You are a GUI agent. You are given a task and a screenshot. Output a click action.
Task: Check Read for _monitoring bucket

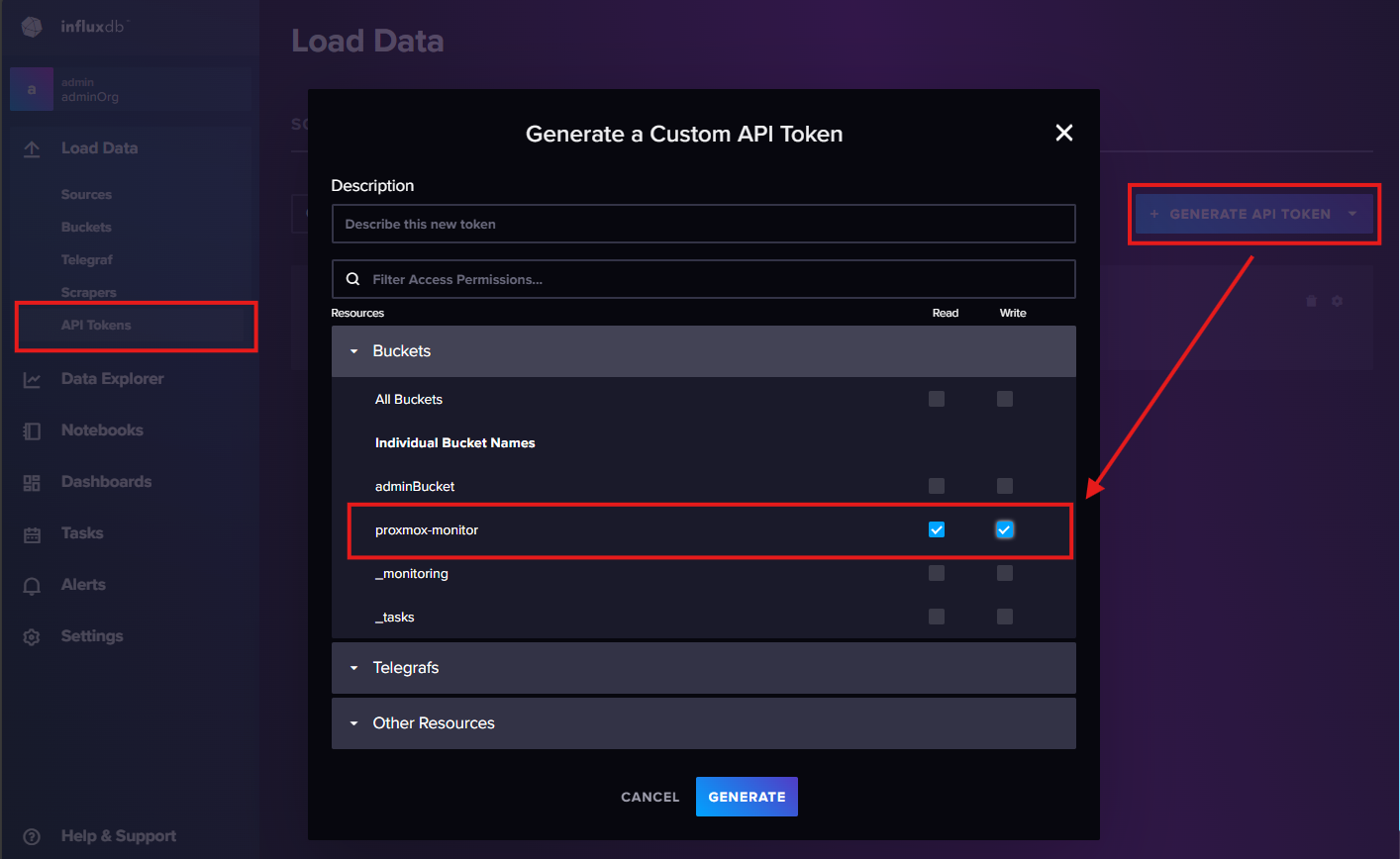tap(937, 573)
